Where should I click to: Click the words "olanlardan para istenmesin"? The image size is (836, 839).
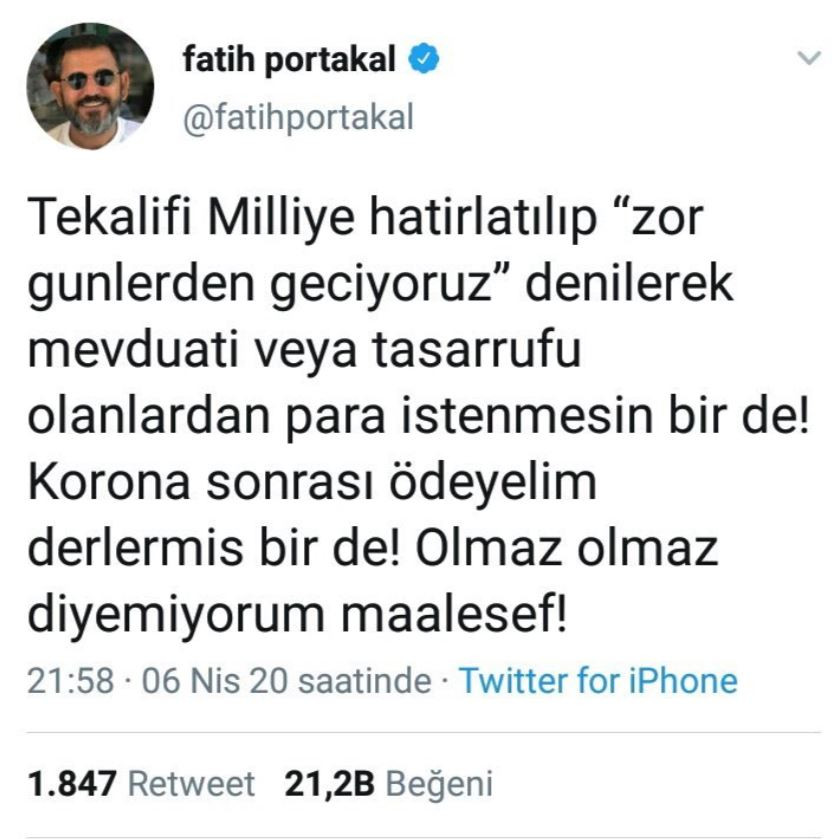pyautogui.click(x=340, y=417)
